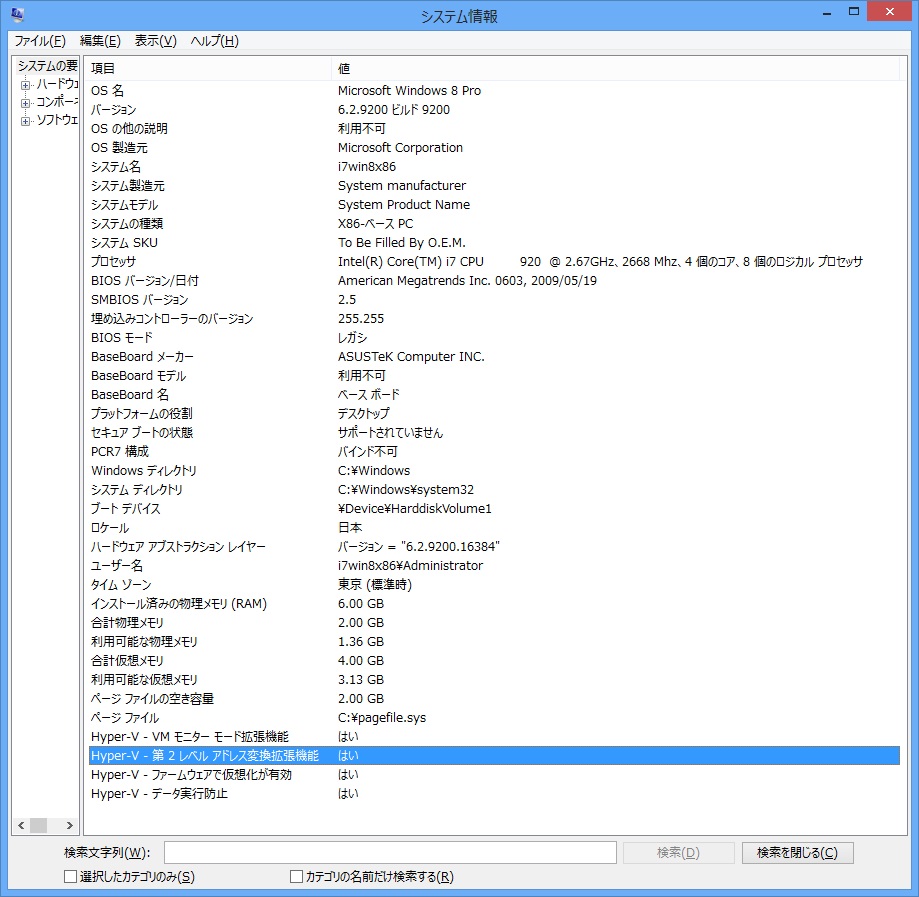The height and width of the screenshot is (897, 919).
Task: Click the tree pane scroll left arrow
Action: 21,825
